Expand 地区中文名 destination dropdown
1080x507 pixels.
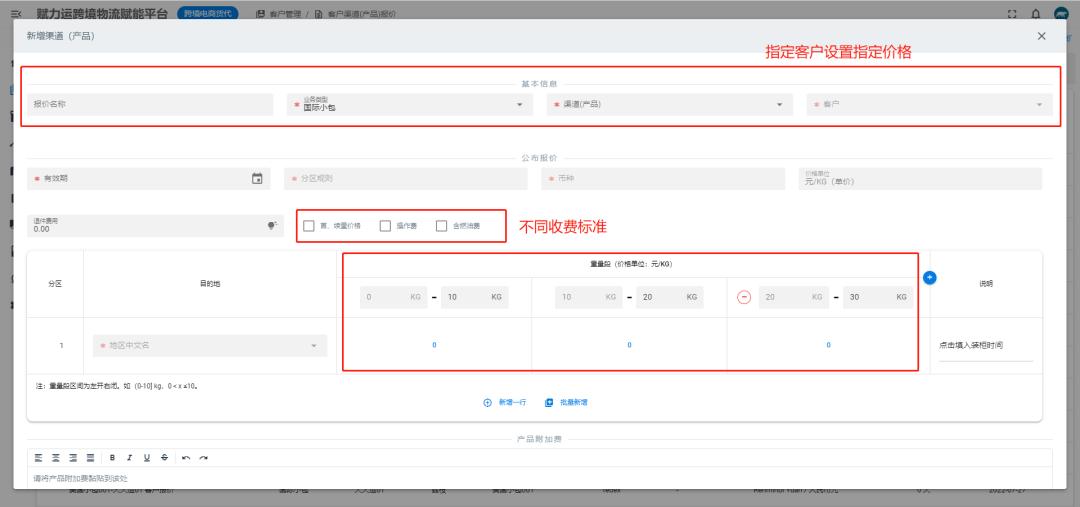pos(209,345)
